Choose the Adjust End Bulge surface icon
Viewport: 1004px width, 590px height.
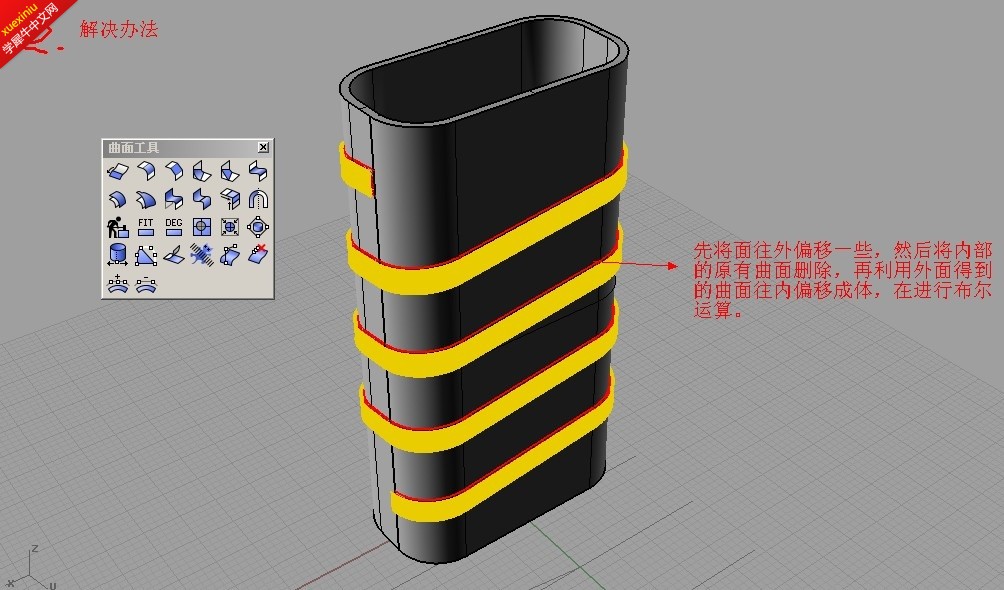[x=230, y=255]
